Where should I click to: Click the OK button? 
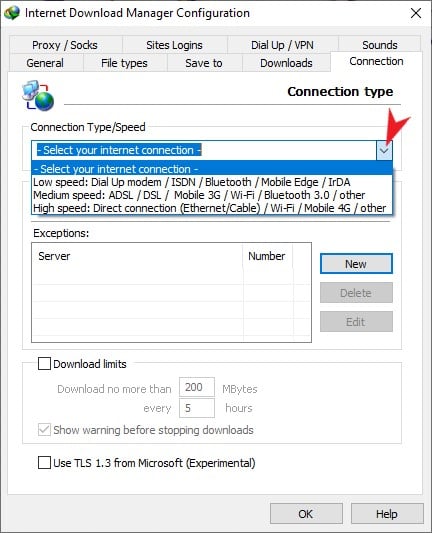click(306, 514)
